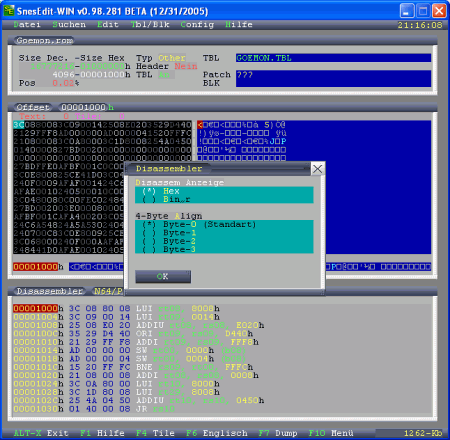The image size is (450, 440).
Task: Confirm the Disassembler dialog with OK
Action: tap(163, 276)
